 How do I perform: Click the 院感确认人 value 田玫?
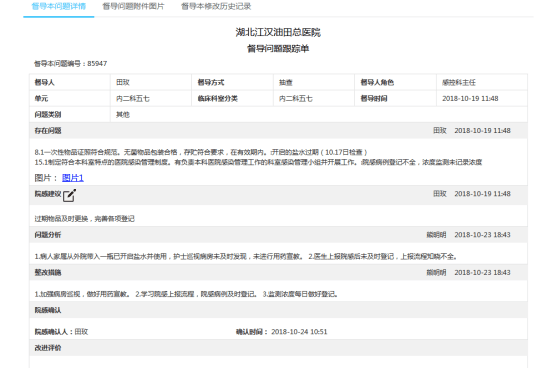[81, 332]
